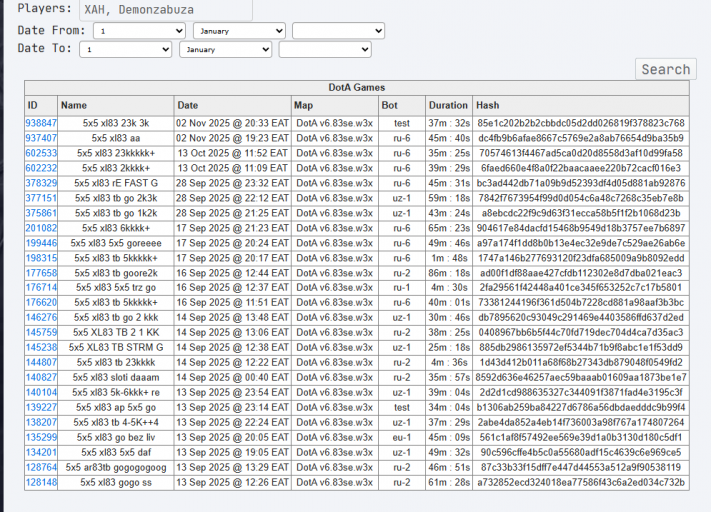The height and width of the screenshot is (512, 711).
Task: Open game ID 176714 link
Action: (x=41, y=288)
